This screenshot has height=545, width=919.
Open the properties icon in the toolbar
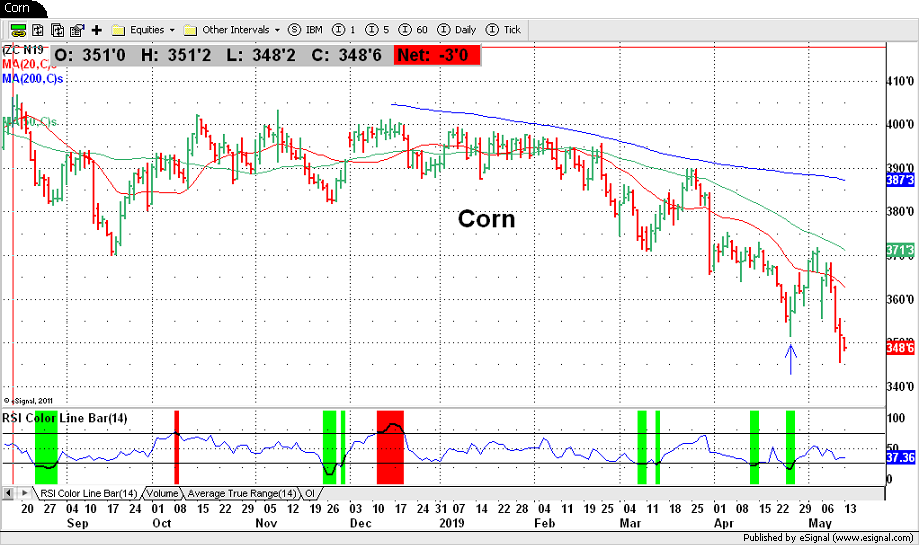(77, 30)
